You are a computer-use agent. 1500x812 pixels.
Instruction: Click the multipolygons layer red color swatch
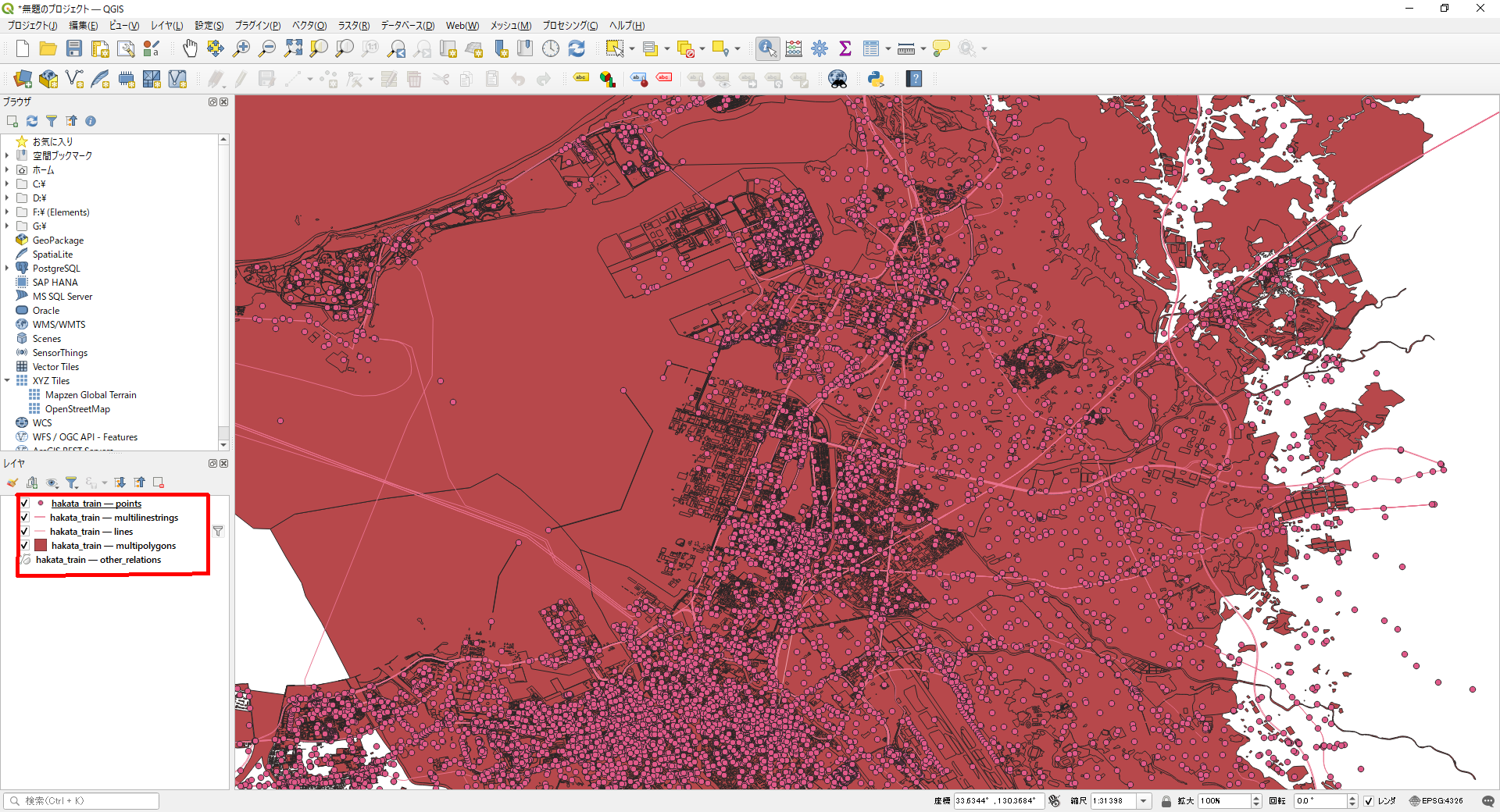point(41,546)
